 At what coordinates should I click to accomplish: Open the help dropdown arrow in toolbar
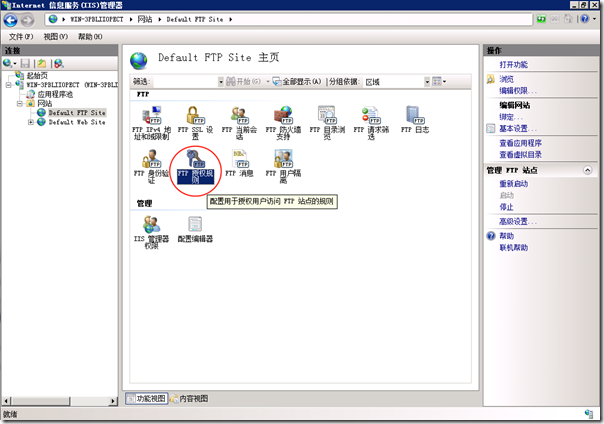[594, 19]
